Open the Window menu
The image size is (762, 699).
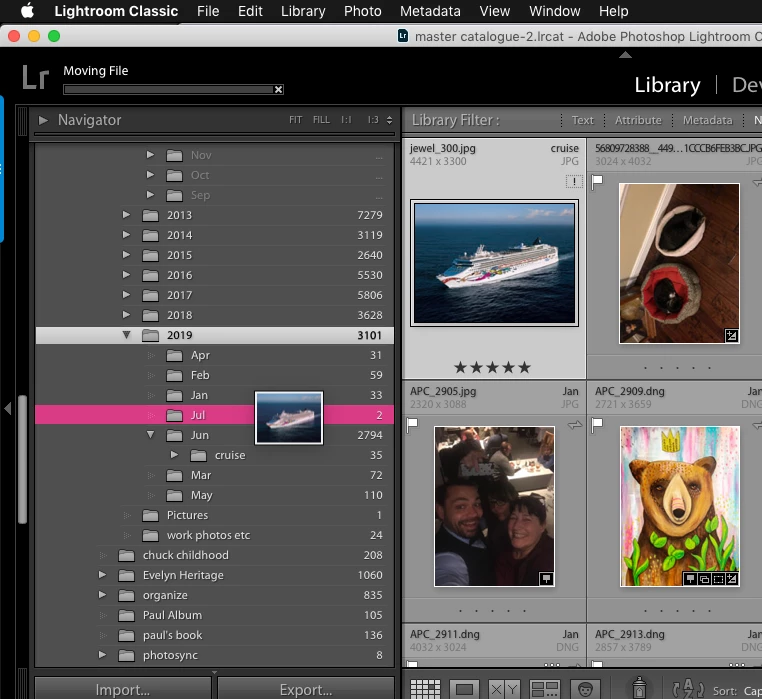point(554,11)
